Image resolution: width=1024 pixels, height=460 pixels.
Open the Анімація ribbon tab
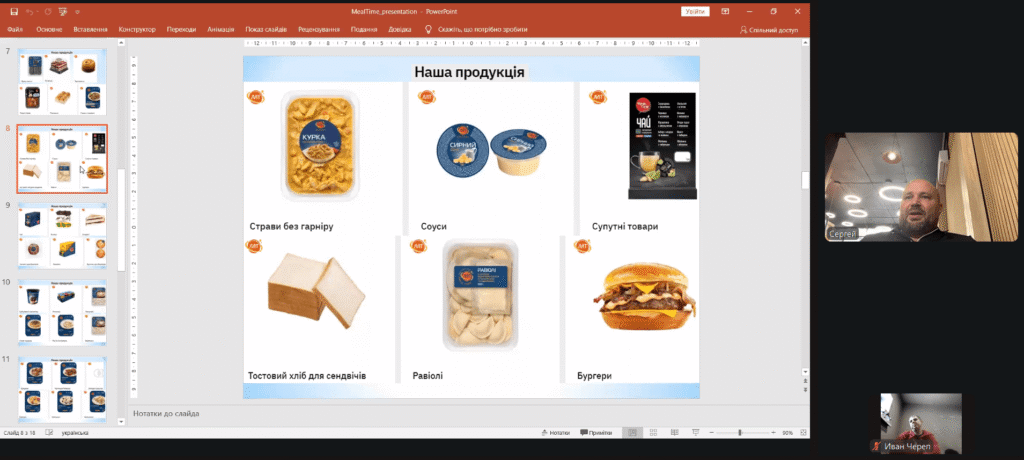tap(220, 30)
